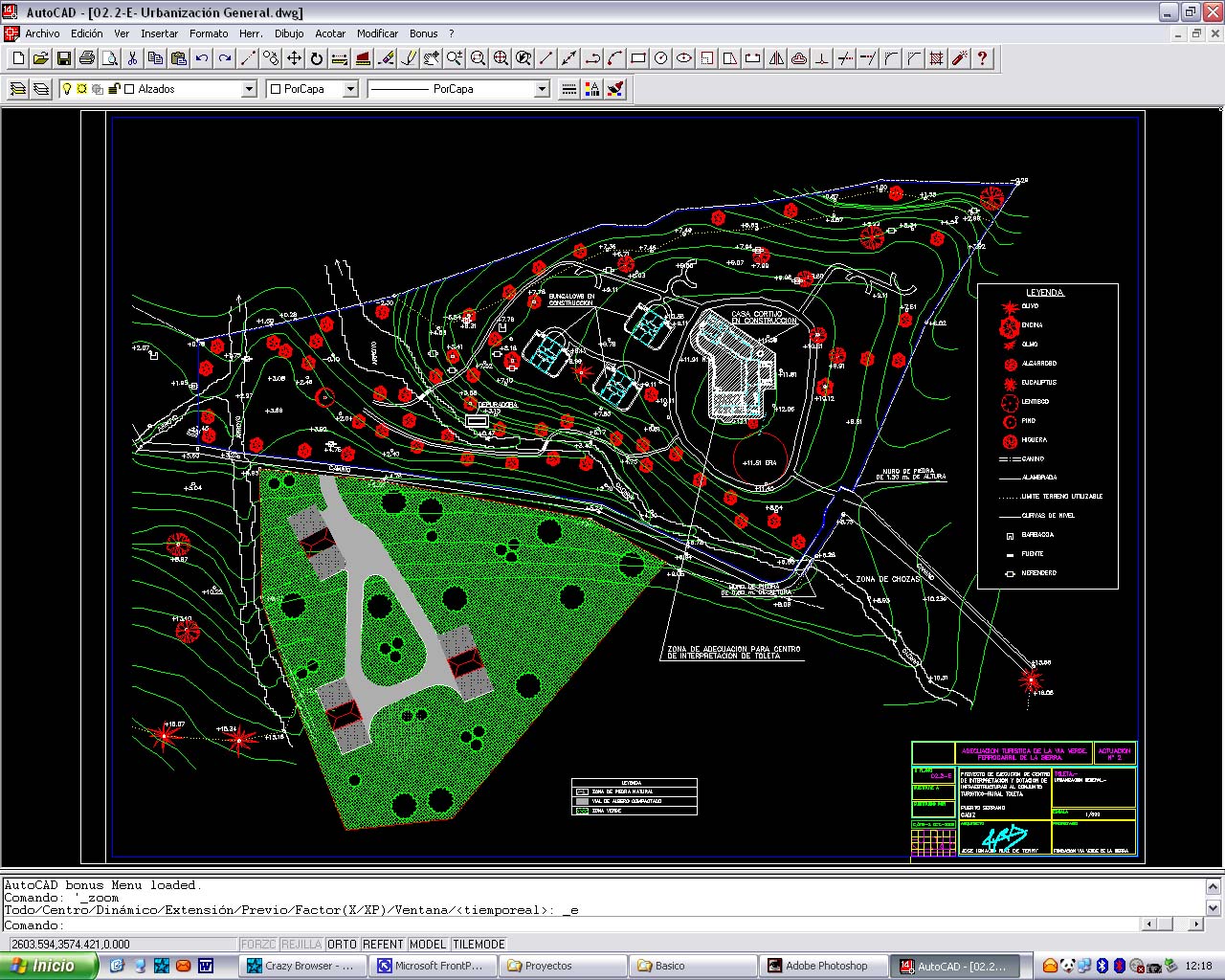The height and width of the screenshot is (980, 1225).
Task: Click the Undo arrow icon
Action: [x=202, y=58]
